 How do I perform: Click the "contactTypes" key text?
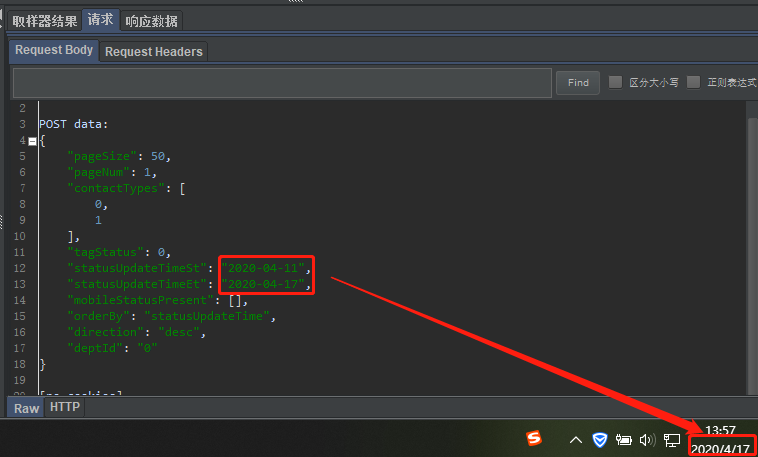[116, 188]
